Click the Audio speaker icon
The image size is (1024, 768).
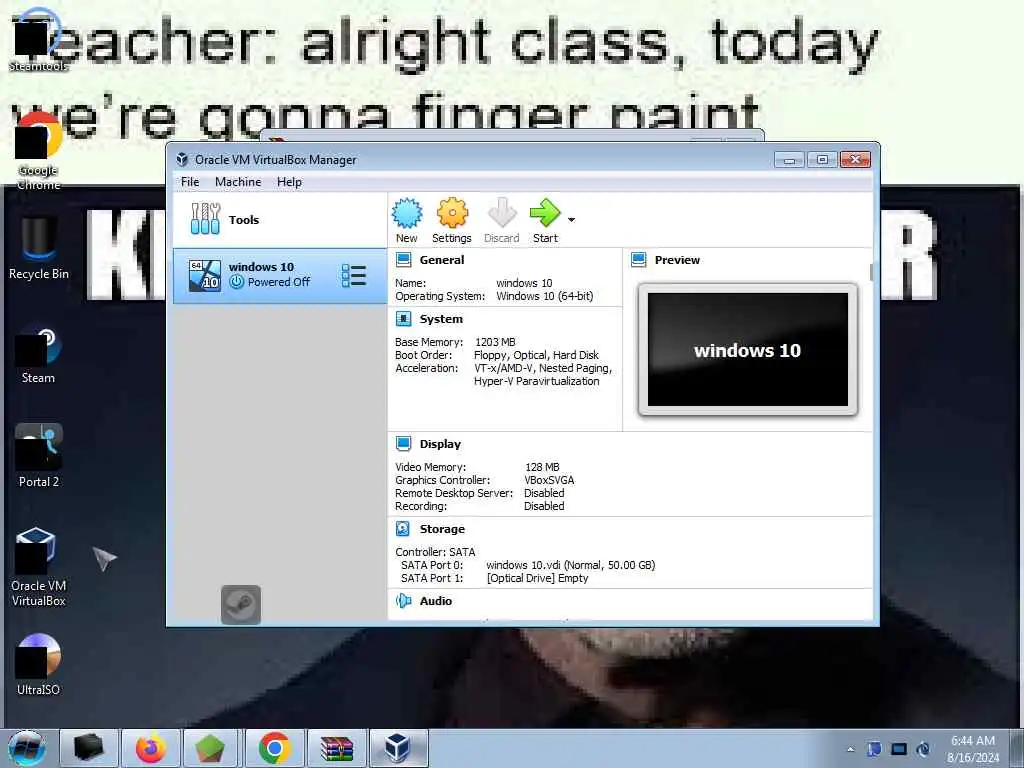click(x=404, y=601)
